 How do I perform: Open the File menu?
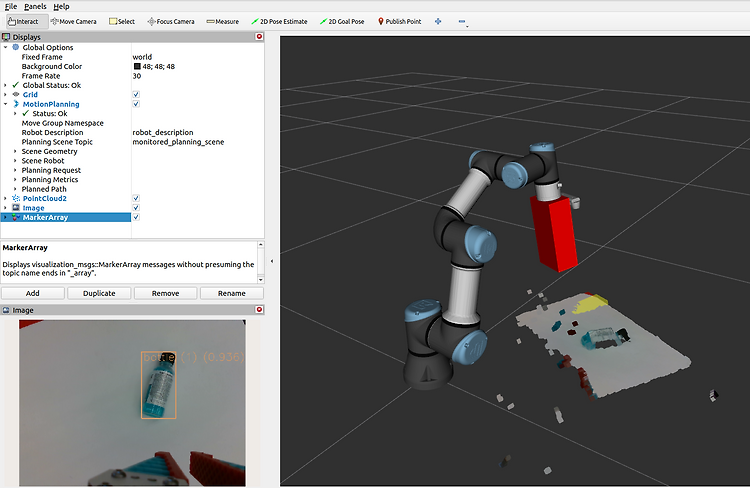pos(11,6)
